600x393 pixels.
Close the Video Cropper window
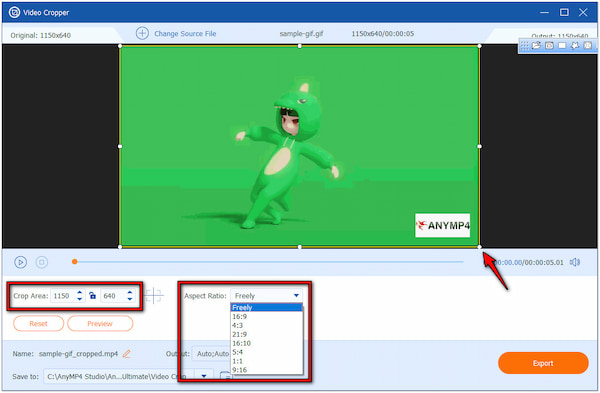point(583,12)
